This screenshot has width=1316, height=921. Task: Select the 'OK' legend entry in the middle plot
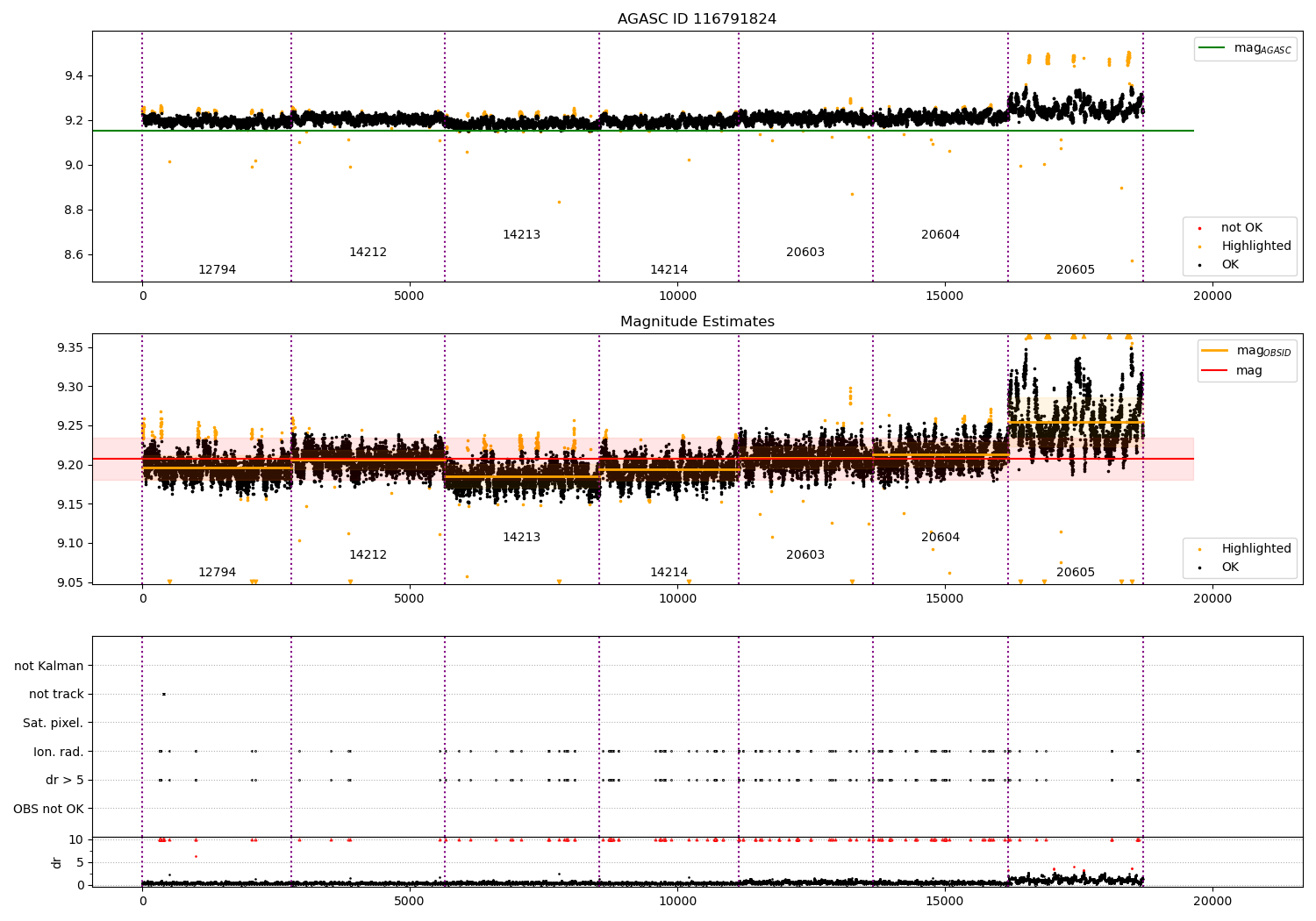point(1230,568)
